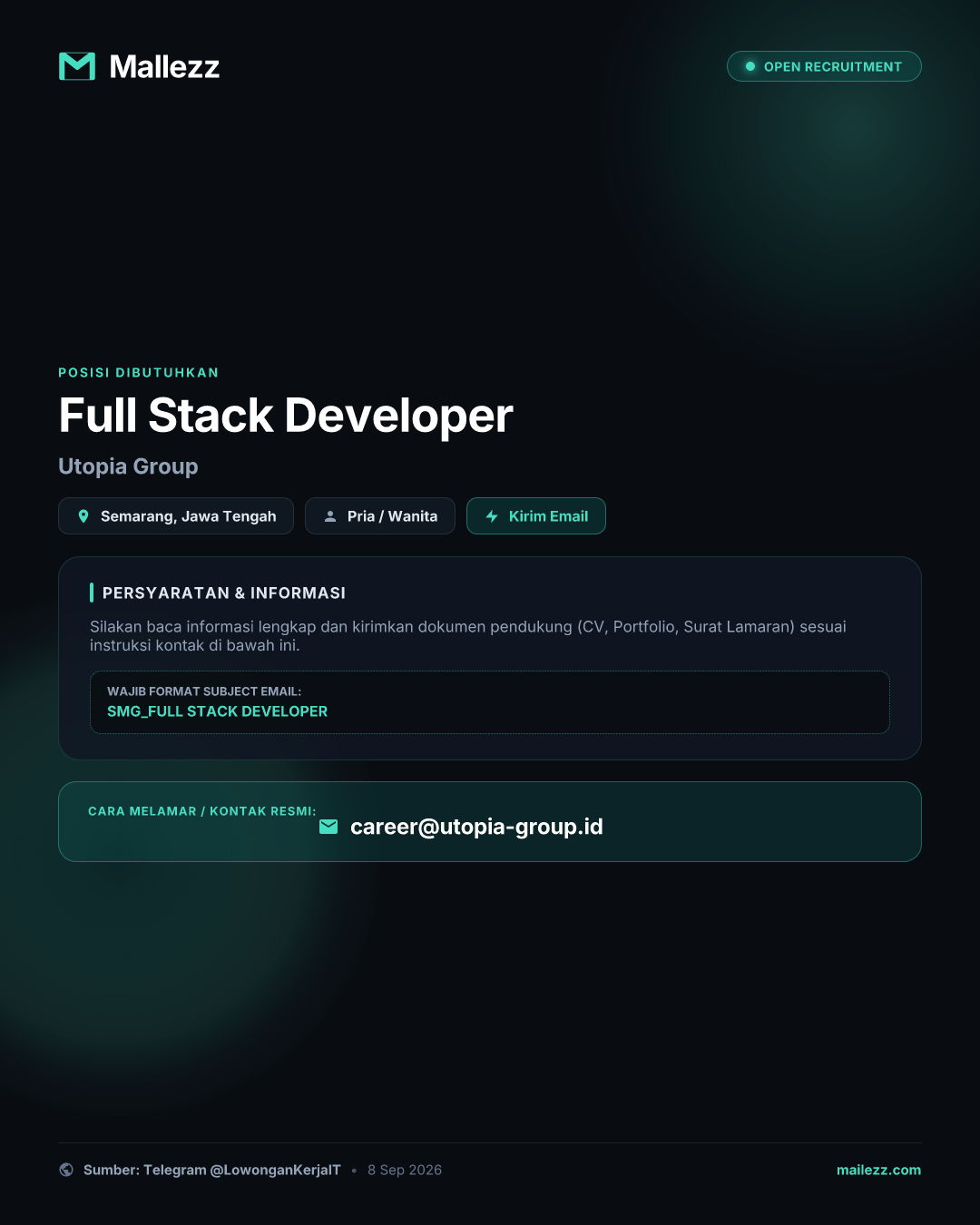Viewport: 980px width, 1225px height.
Task: Click the green dot in recruitment badge
Action: (x=750, y=66)
